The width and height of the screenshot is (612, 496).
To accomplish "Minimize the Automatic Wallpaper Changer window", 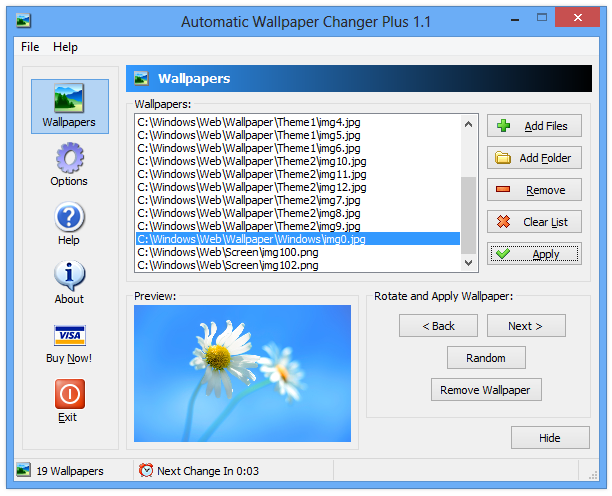I will [x=515, y=19].
